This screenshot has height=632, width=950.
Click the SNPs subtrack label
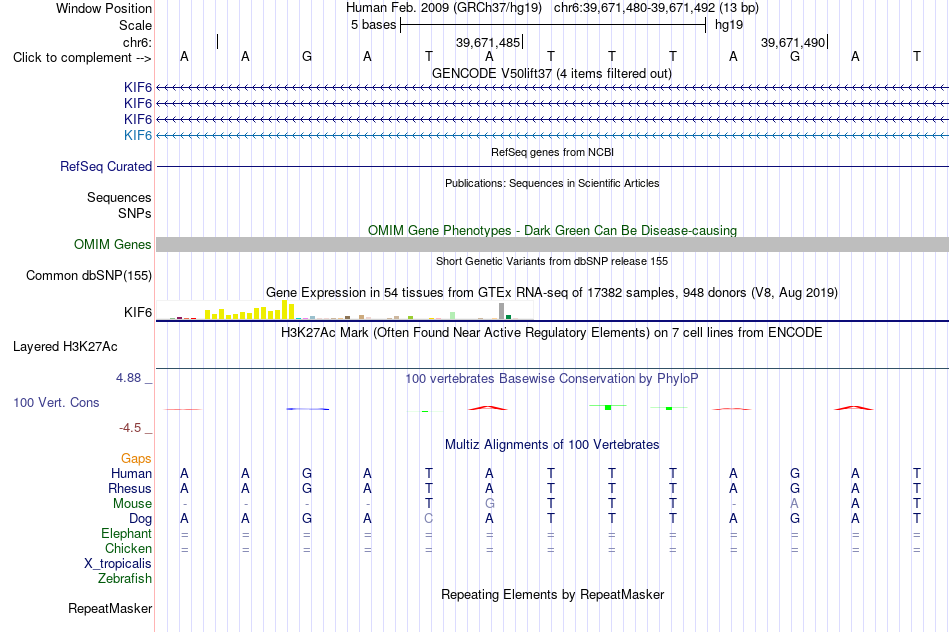pos(135,213)
